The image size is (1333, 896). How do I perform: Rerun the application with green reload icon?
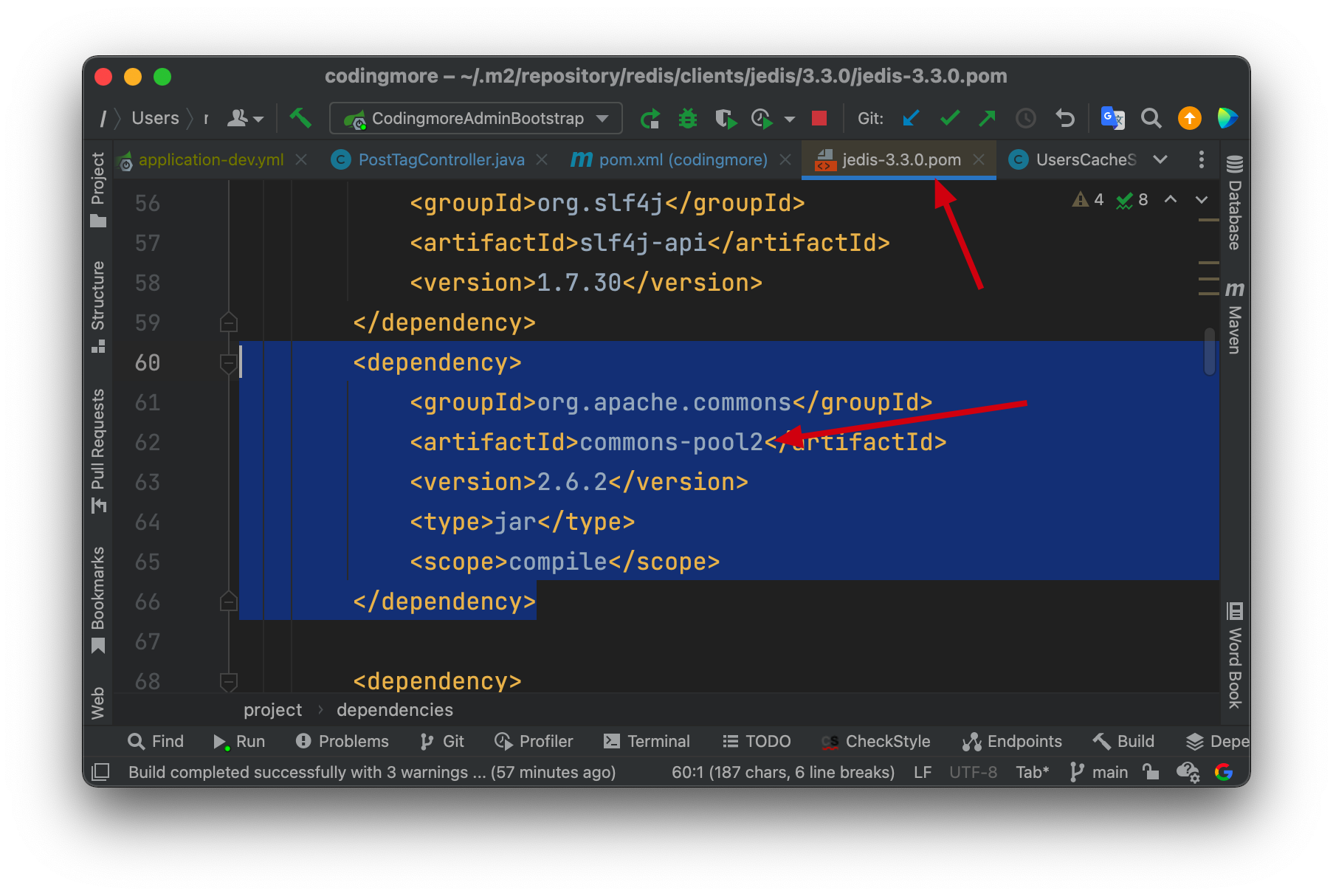650,118
